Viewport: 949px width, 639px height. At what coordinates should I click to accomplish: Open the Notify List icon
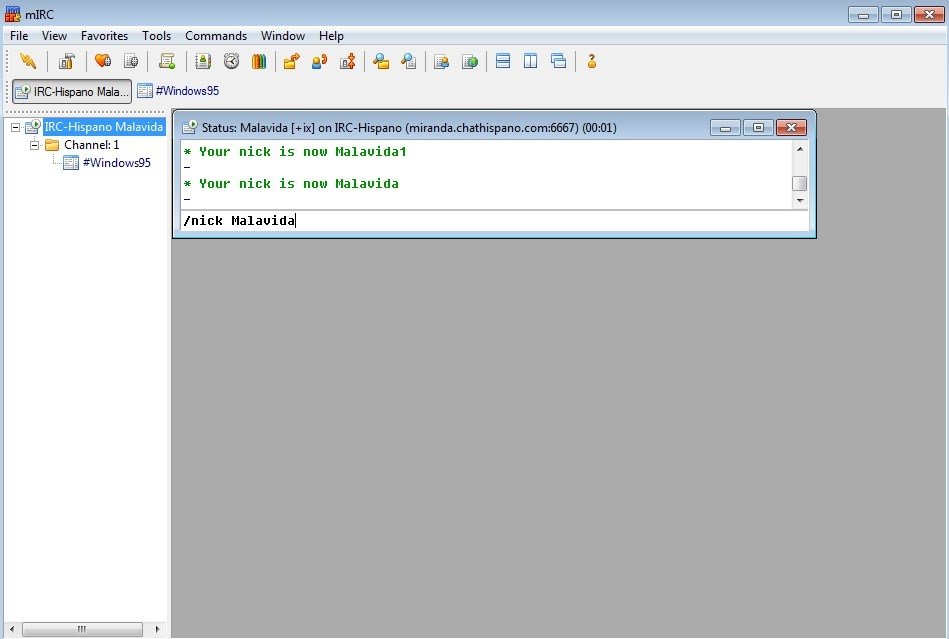coord(442,61)
